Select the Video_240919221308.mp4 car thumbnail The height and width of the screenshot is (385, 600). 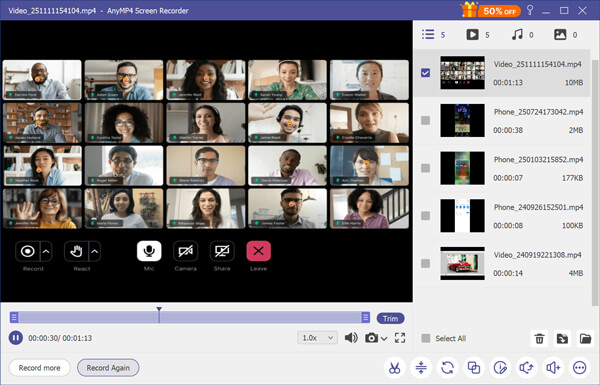pos(462,263)
